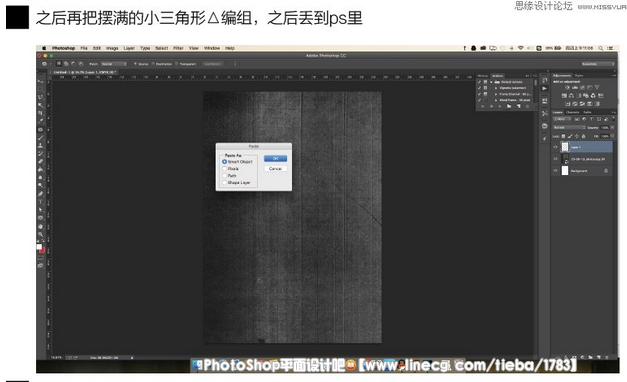Select the Type tool in toolbar
Screen dimensions: 627x382
[40, 202]
